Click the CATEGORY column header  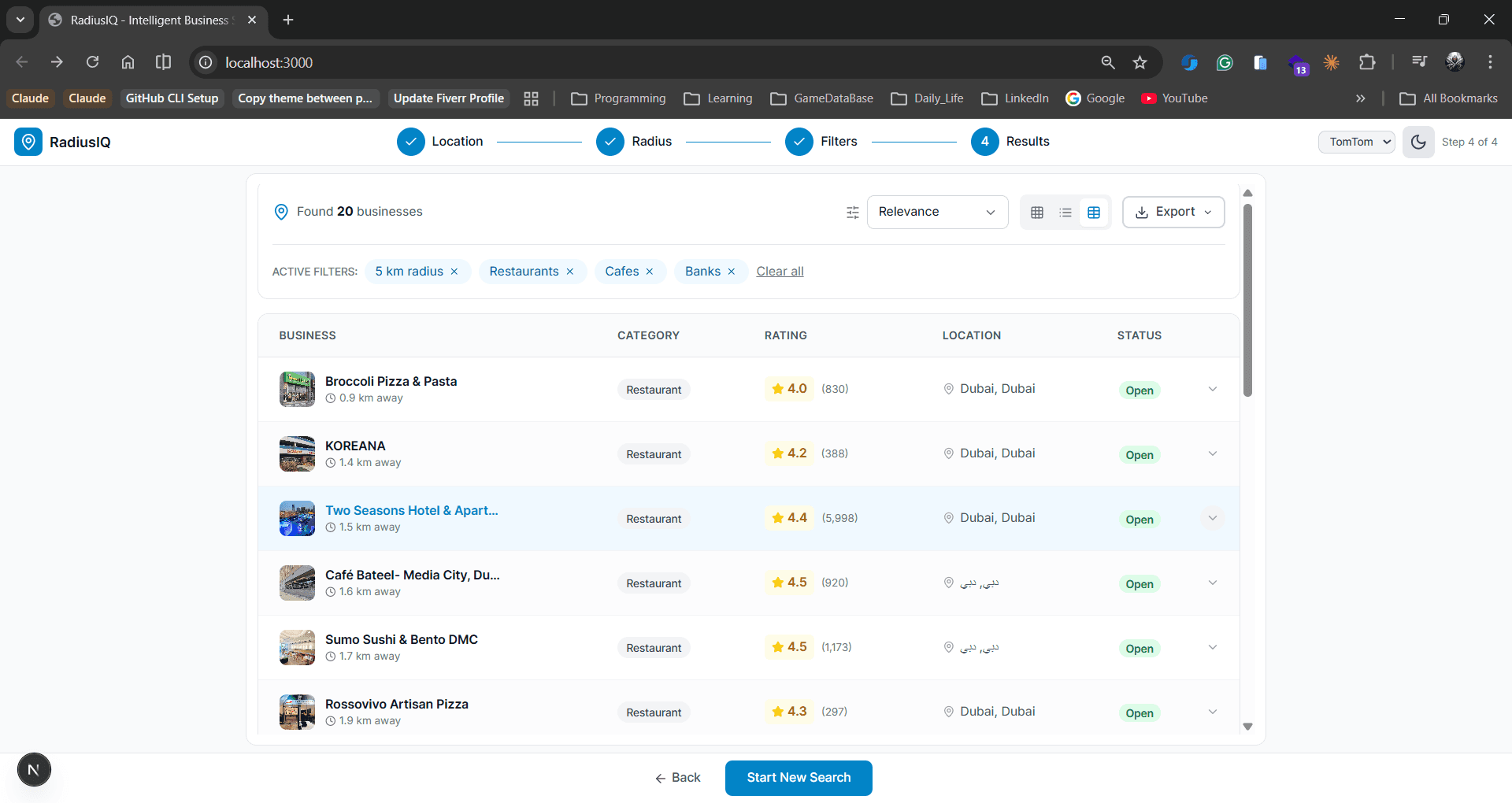click(648, 335)
